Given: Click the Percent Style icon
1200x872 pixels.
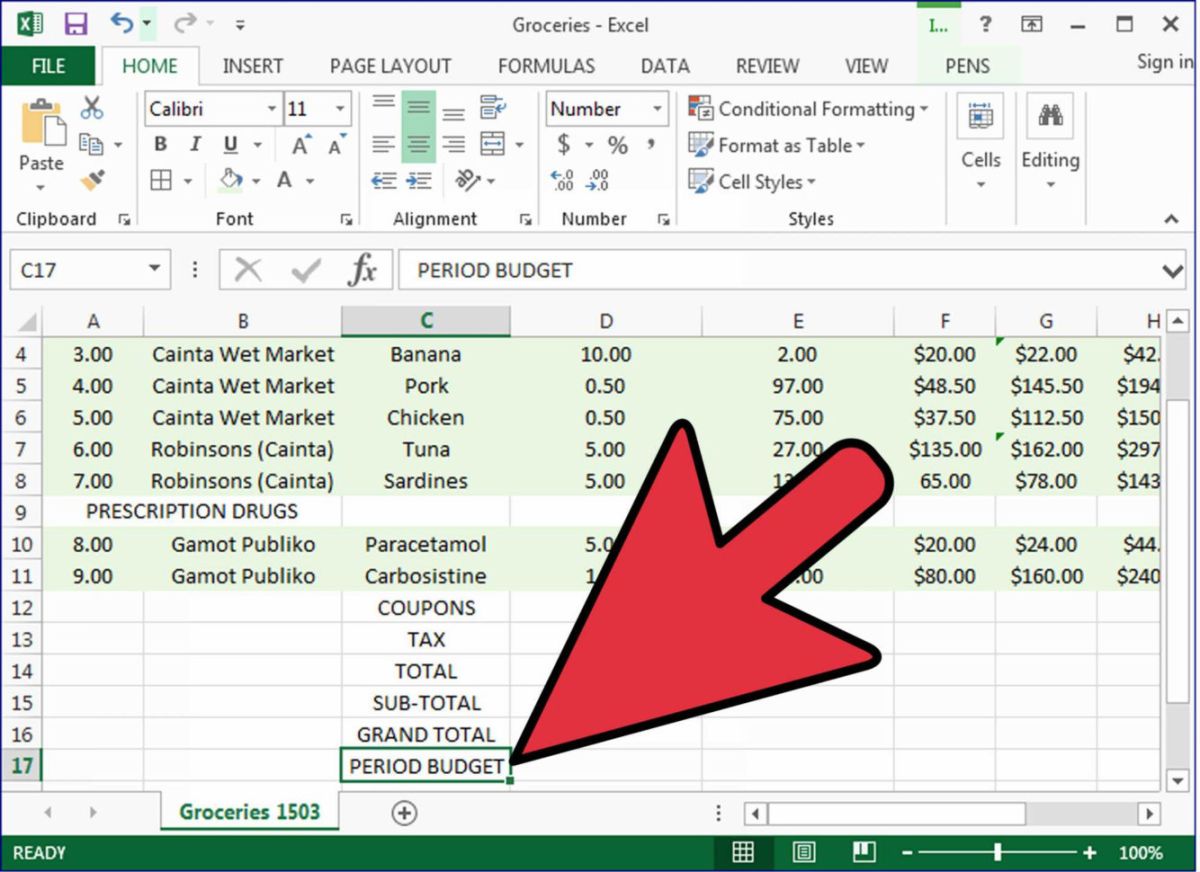Looking at the screenshot, I should click(617, 144).
